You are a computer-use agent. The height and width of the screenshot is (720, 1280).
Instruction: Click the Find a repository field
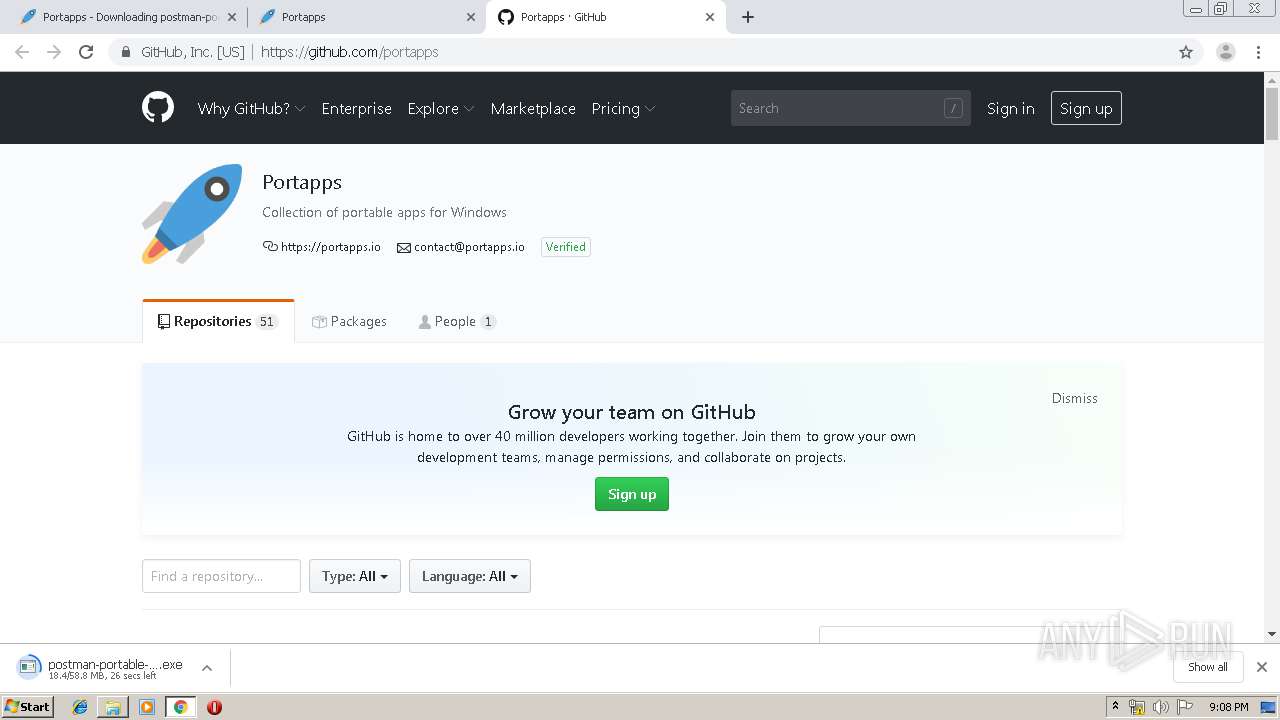(221, 576)
